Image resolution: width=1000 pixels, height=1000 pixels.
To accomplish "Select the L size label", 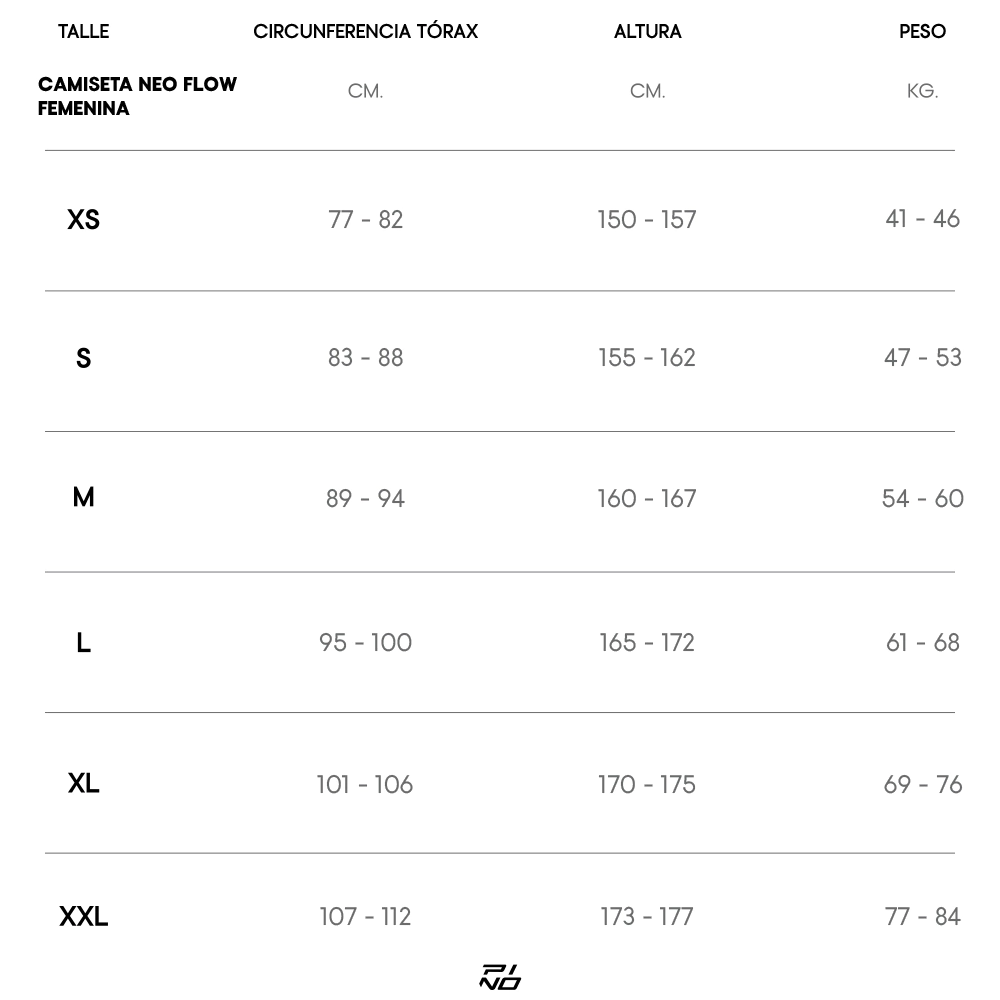I will [83, 643].
